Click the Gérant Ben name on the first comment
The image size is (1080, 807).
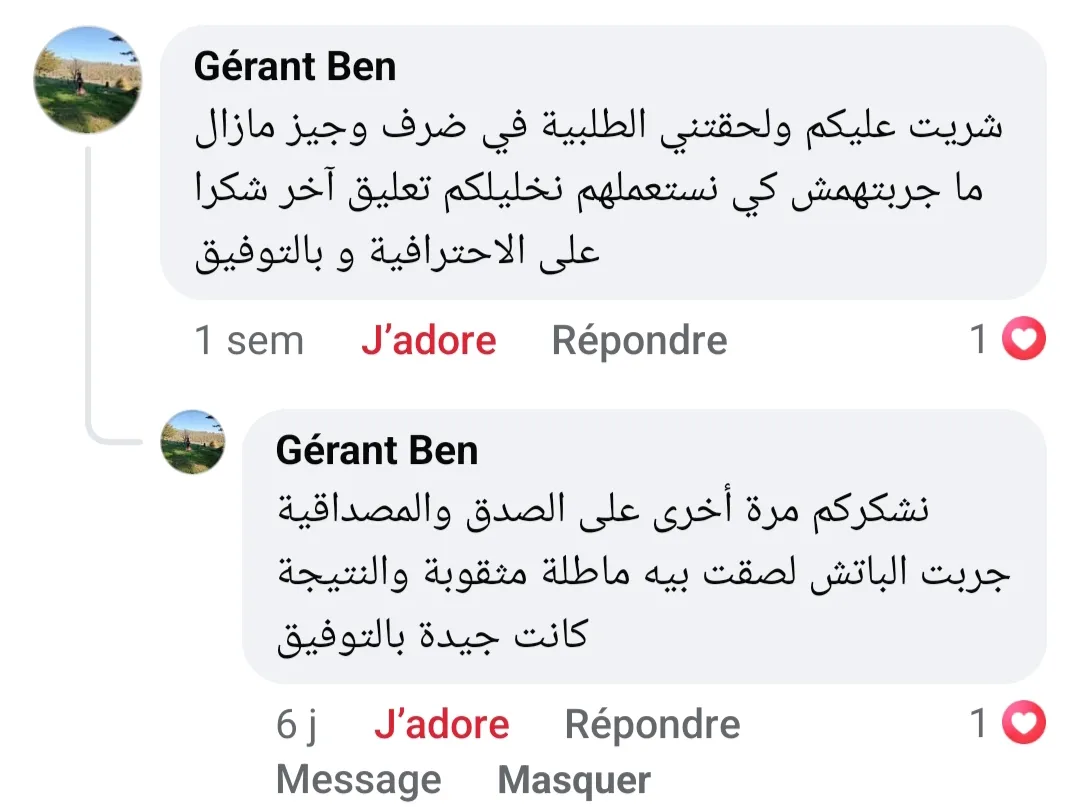click(295, 67)
